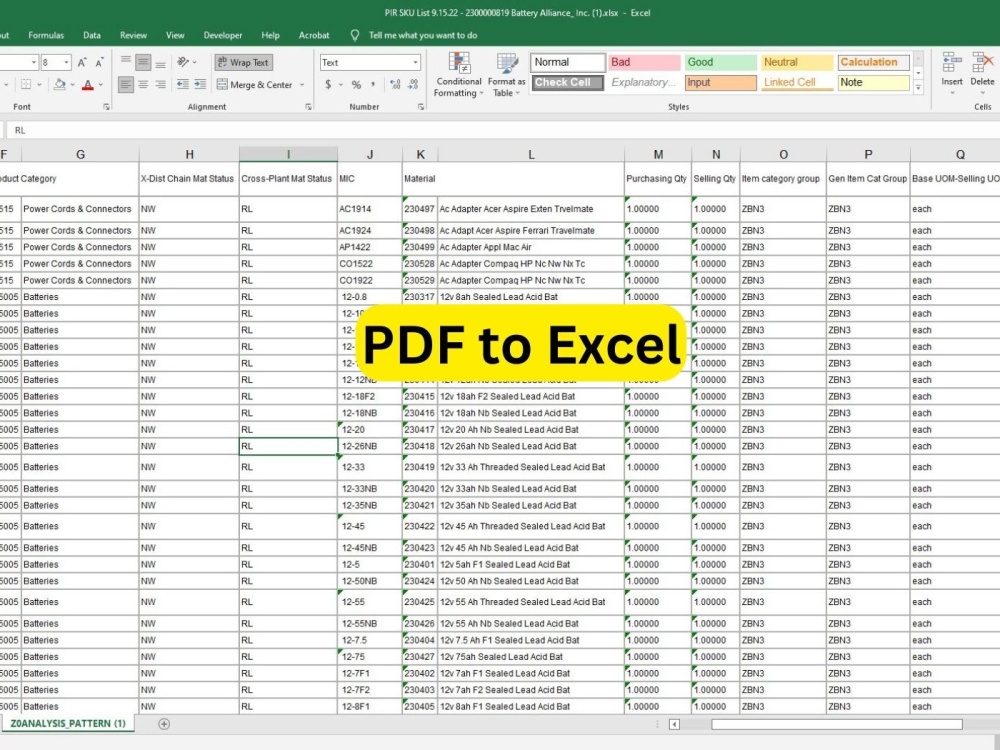Open the accounting format dropdown arrow
This screenshot has width=1000, height=750.
[341, 84]
